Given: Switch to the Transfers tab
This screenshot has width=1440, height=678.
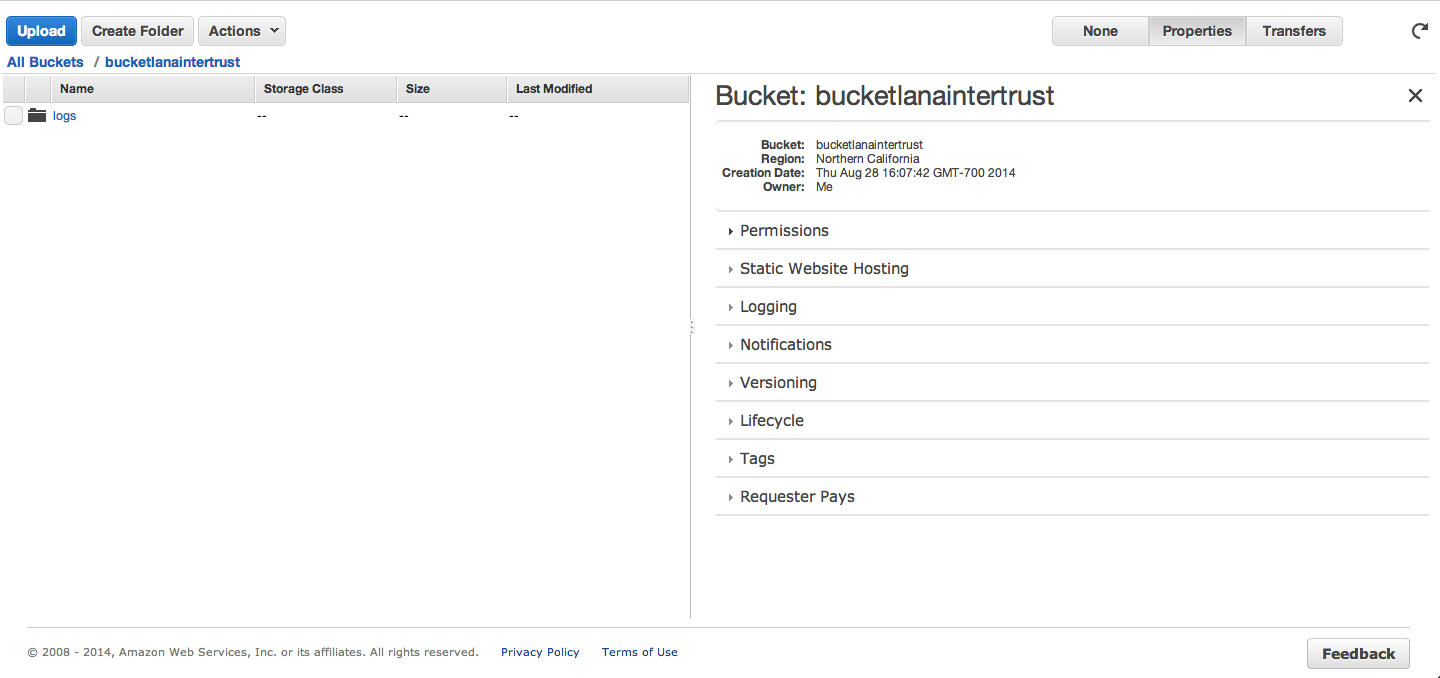Looking at the screenshot, I should 1293,31.
